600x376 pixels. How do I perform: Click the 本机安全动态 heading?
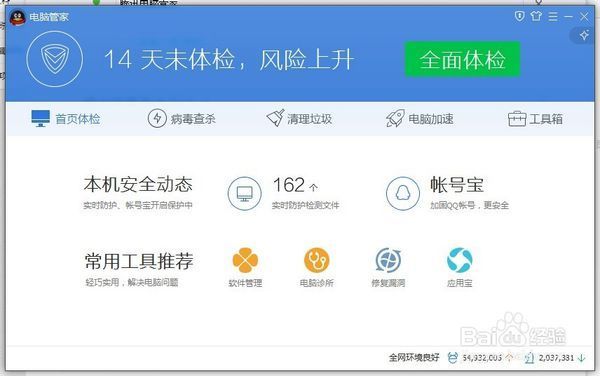tap(138, 184)
